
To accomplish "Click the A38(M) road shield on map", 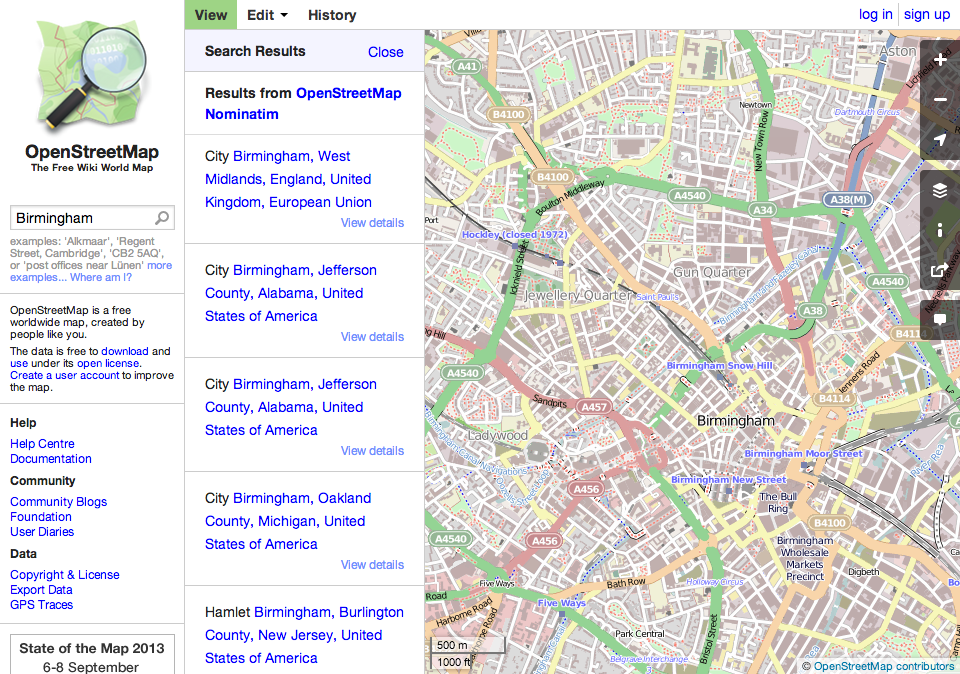I will coord(848,199).
